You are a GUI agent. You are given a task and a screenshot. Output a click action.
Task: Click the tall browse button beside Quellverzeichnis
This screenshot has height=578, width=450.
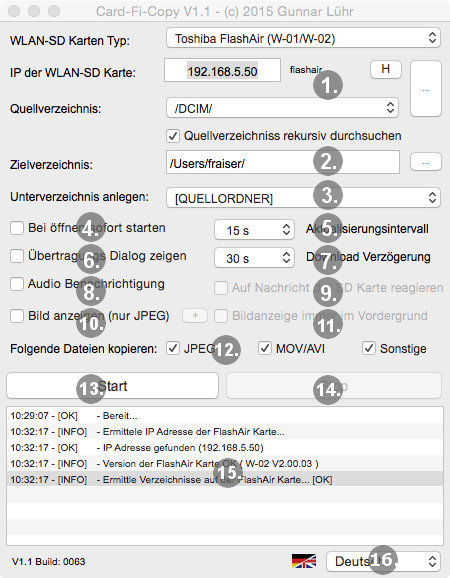(x=426, y=89)
